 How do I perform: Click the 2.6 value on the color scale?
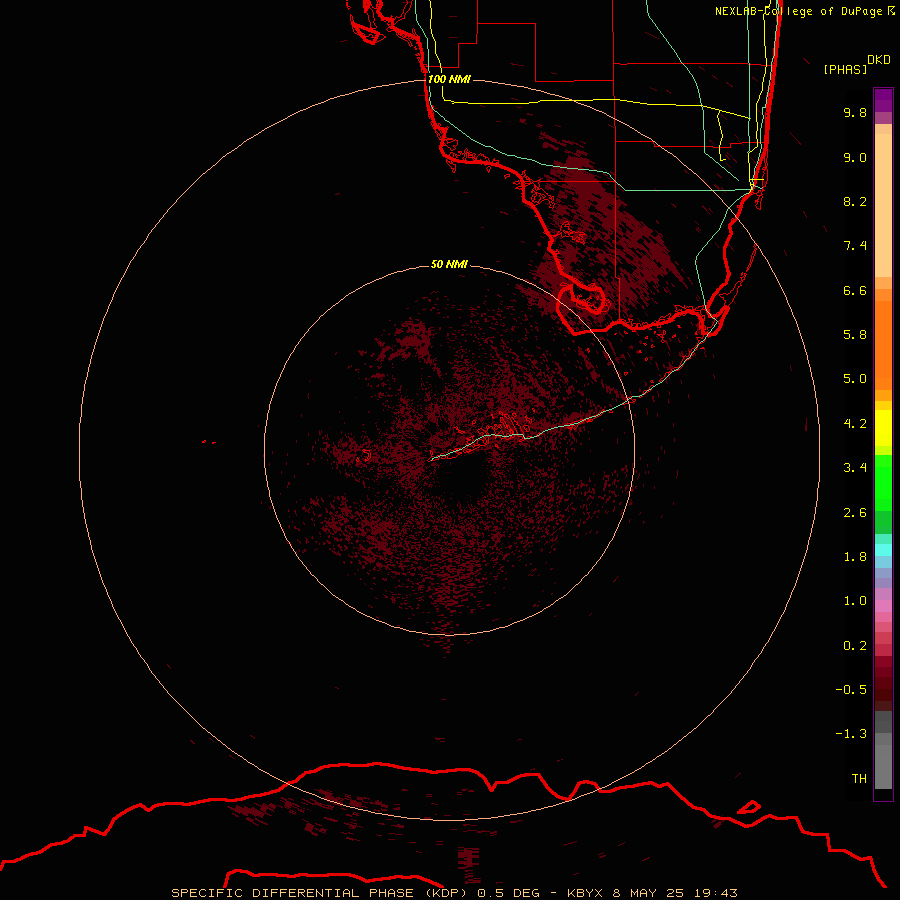[855, 513]
